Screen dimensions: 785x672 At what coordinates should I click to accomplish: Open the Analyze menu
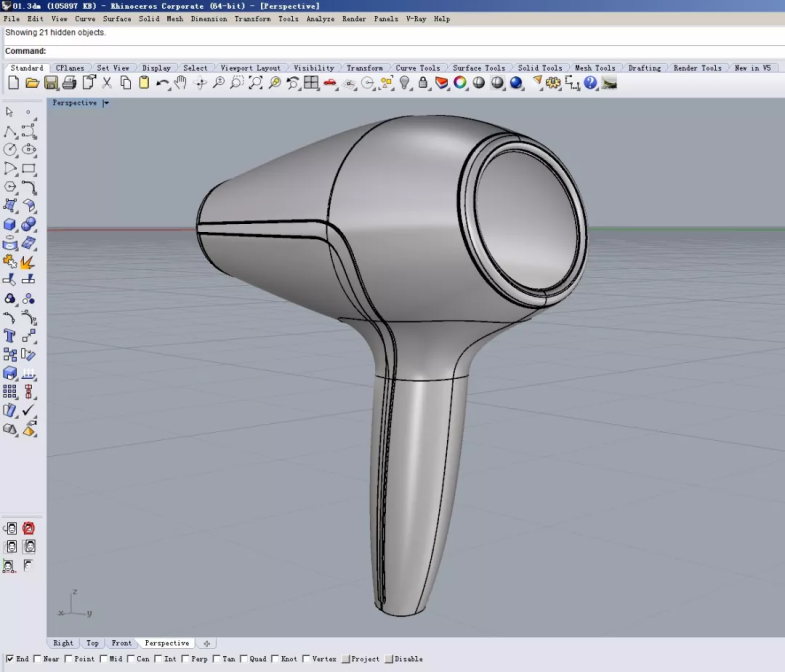pos(320,19)
